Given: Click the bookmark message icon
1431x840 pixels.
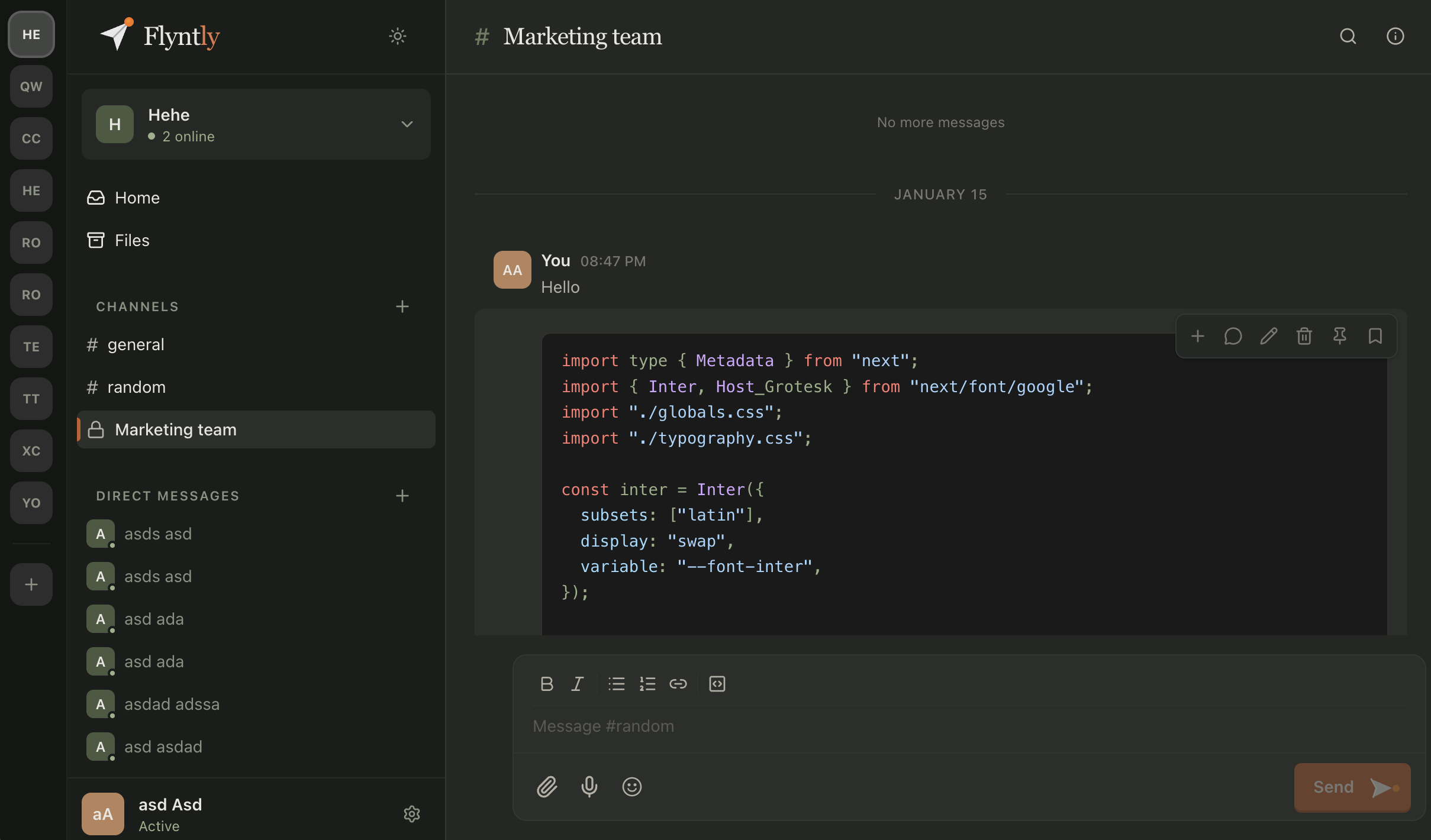Looking at the screenshot, I should pos(1375,336).
